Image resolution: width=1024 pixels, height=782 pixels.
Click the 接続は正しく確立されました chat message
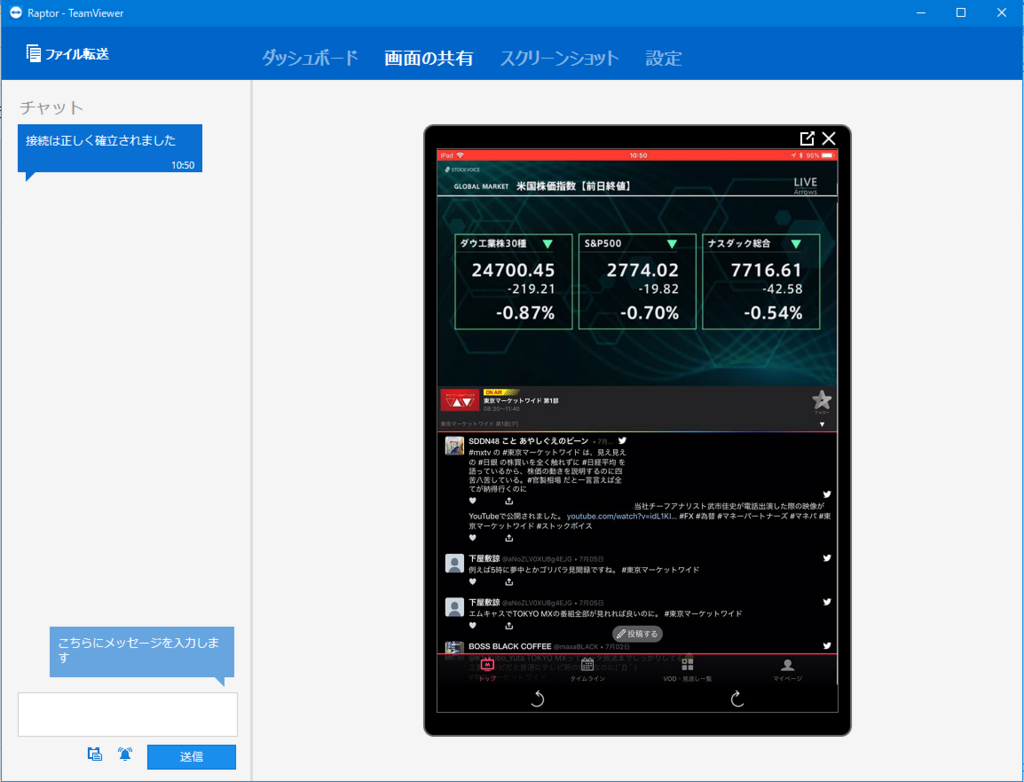[110, 148]
